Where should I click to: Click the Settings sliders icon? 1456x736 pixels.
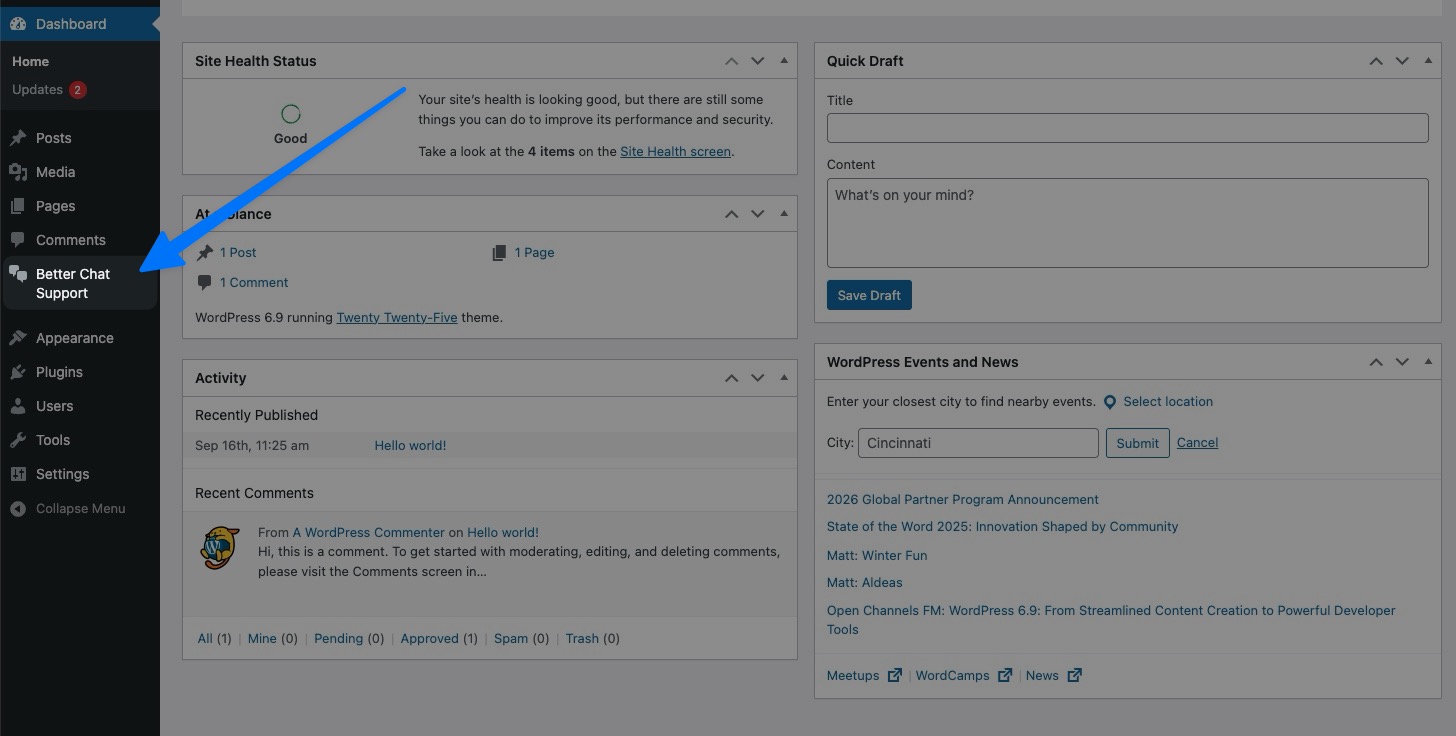(18, 474)
